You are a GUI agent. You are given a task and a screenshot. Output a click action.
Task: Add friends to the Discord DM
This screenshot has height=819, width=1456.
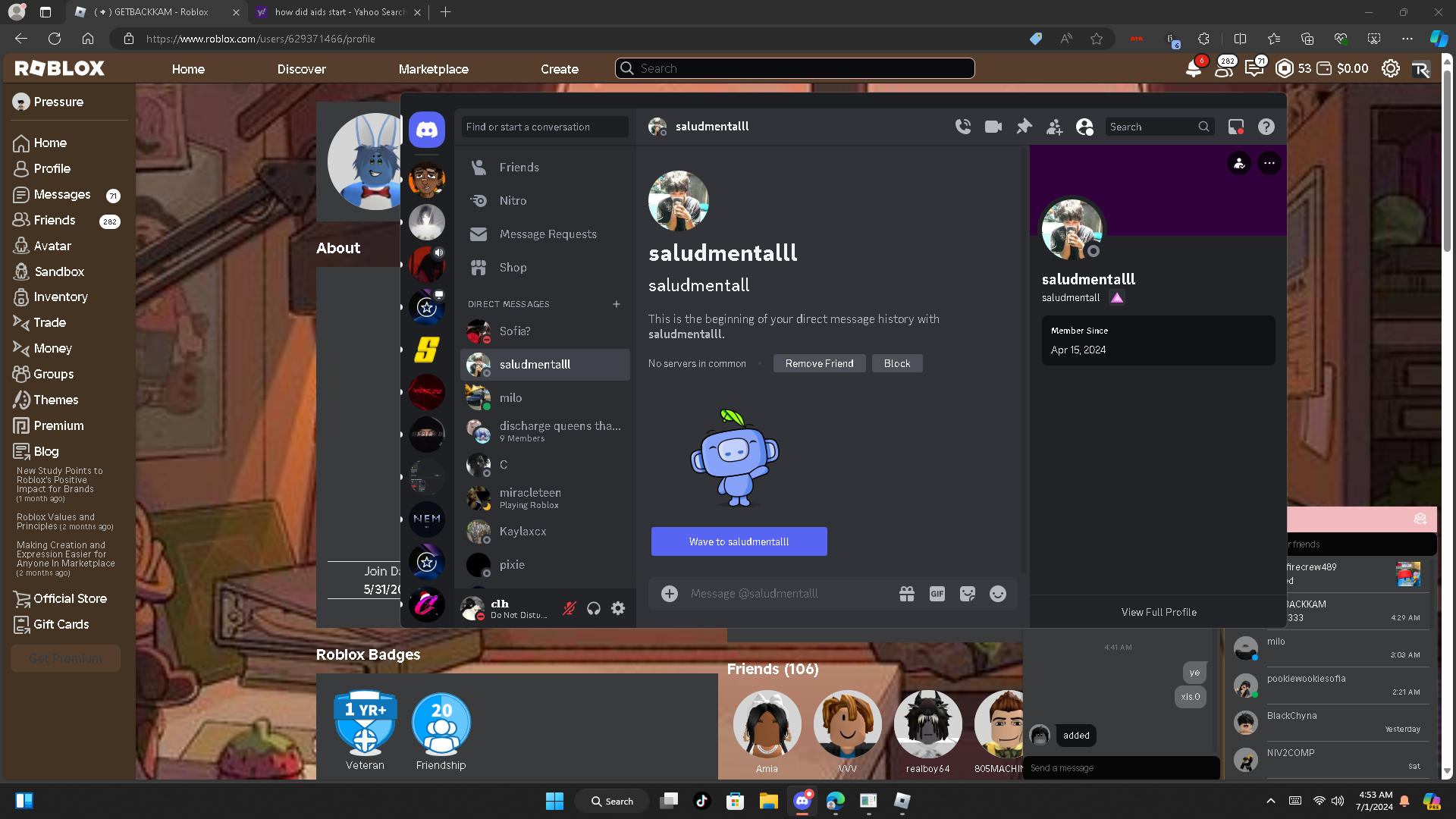tap(1054, 127)
